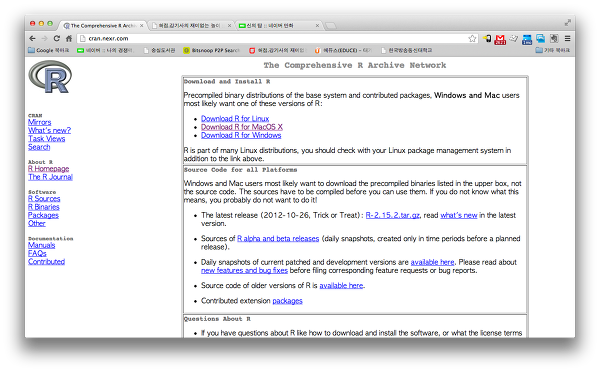
Task: Open R alpha and beta releases link
Action: (278, 239)
